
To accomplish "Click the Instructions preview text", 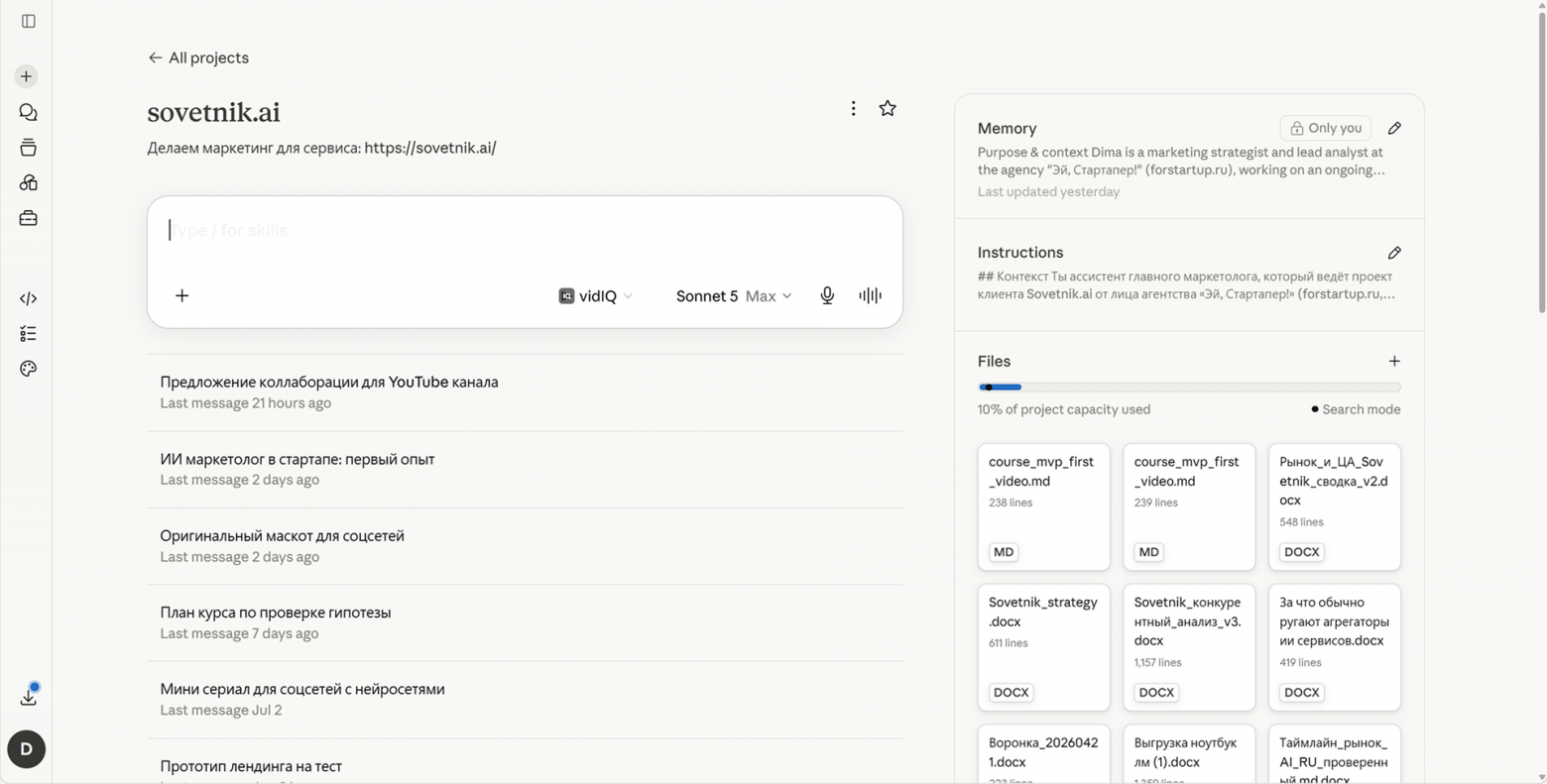I will click(x=1186, y=285).
